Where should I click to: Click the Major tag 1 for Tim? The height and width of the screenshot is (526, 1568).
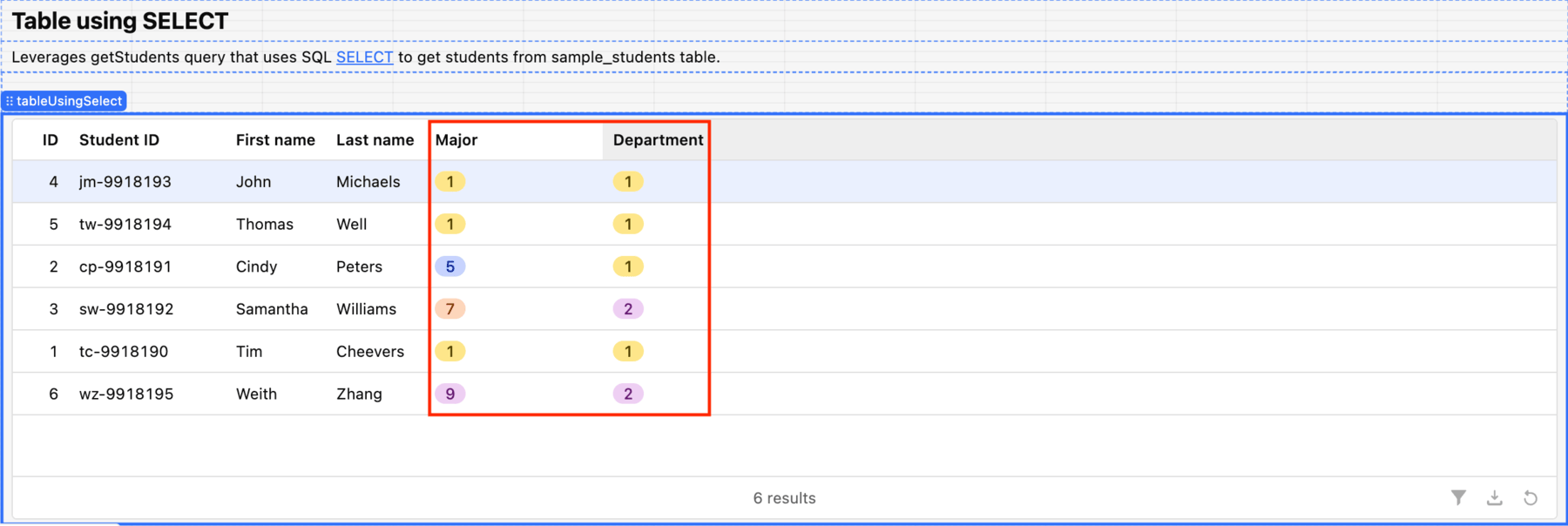click(450, 352)
